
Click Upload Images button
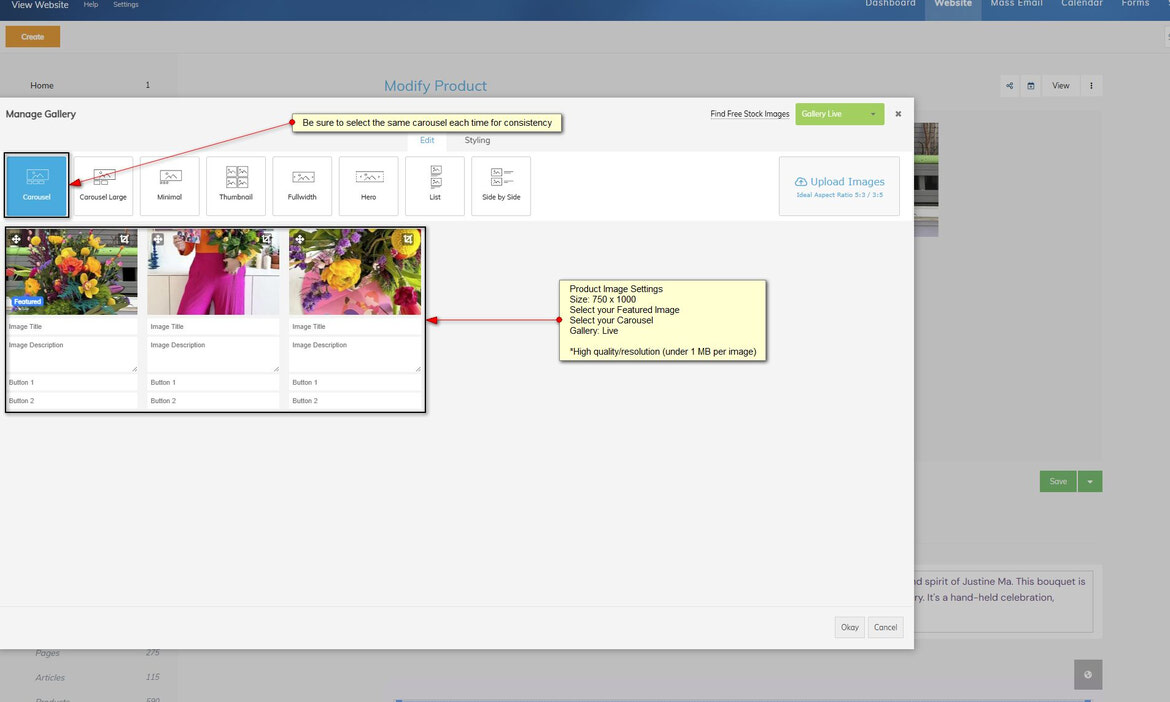[x=839, y=186]
